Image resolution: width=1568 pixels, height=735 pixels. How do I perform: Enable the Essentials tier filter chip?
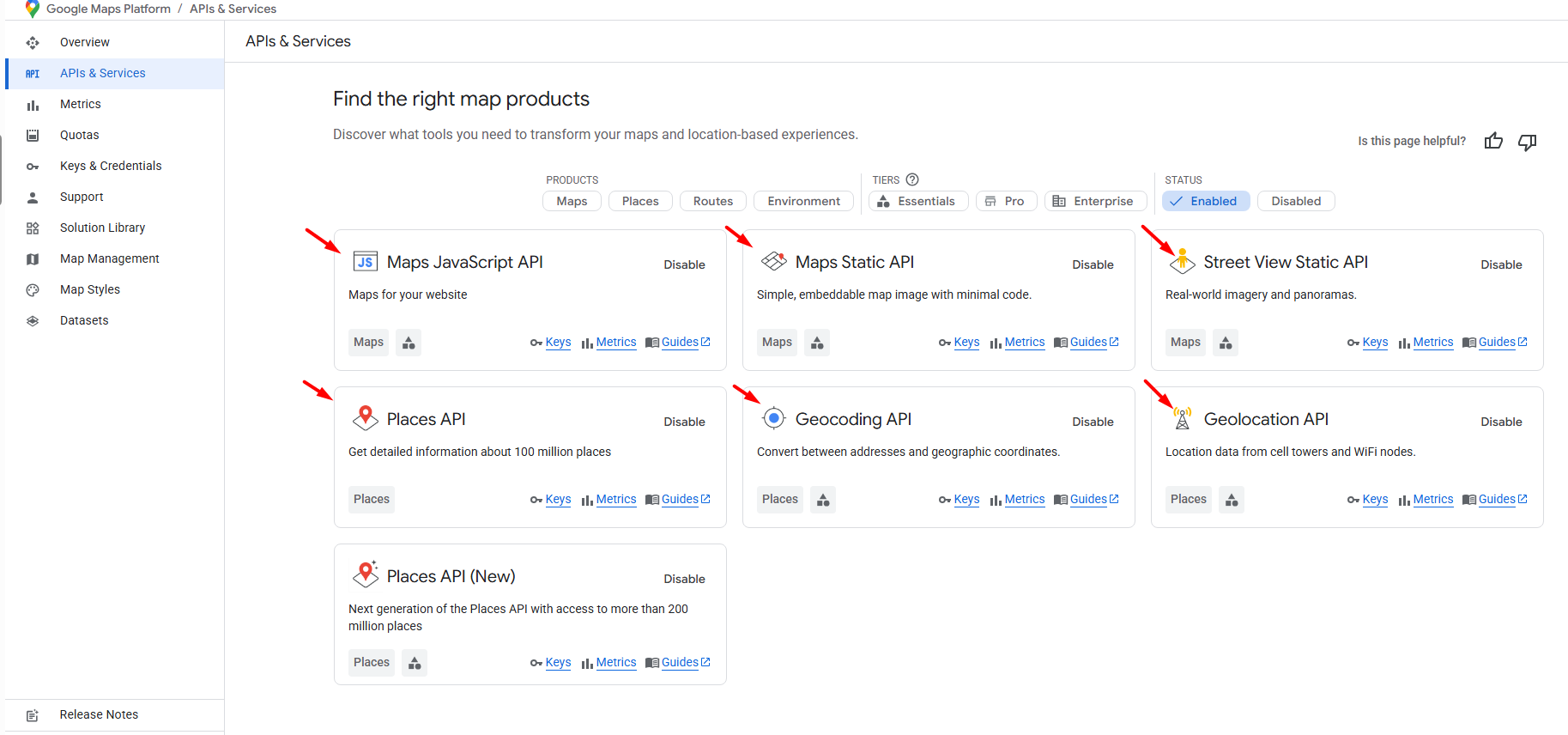(x=917, y=201)
